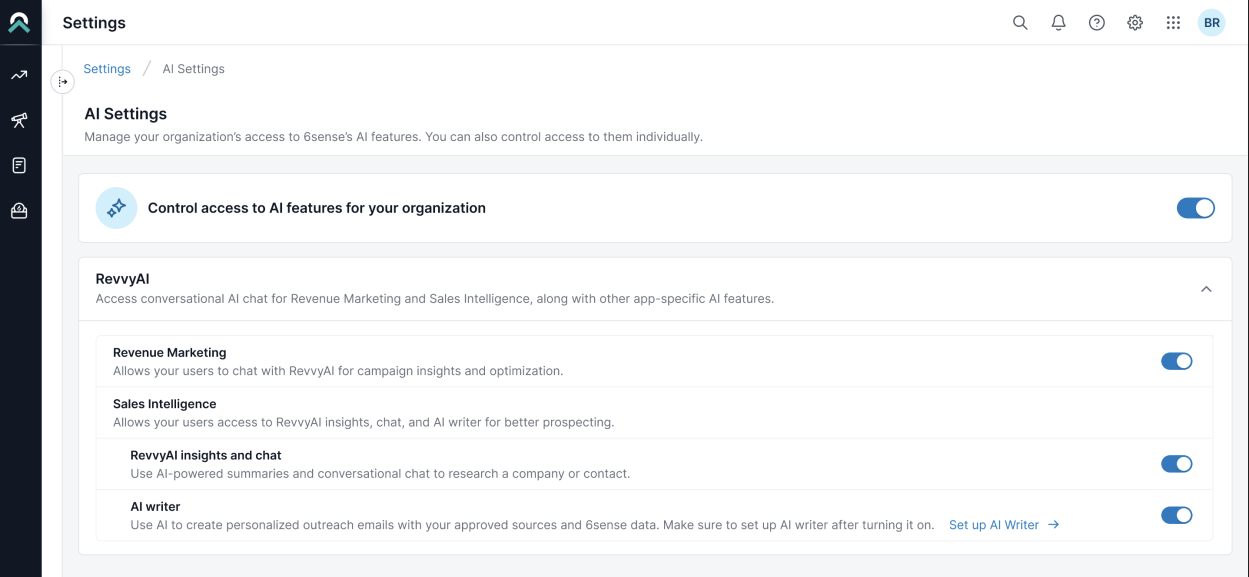Image resolution: width=1249 pixels, height=577 pixels.
Task: Expand the sidebar with the arrow toggle
Action: point(63,82)
